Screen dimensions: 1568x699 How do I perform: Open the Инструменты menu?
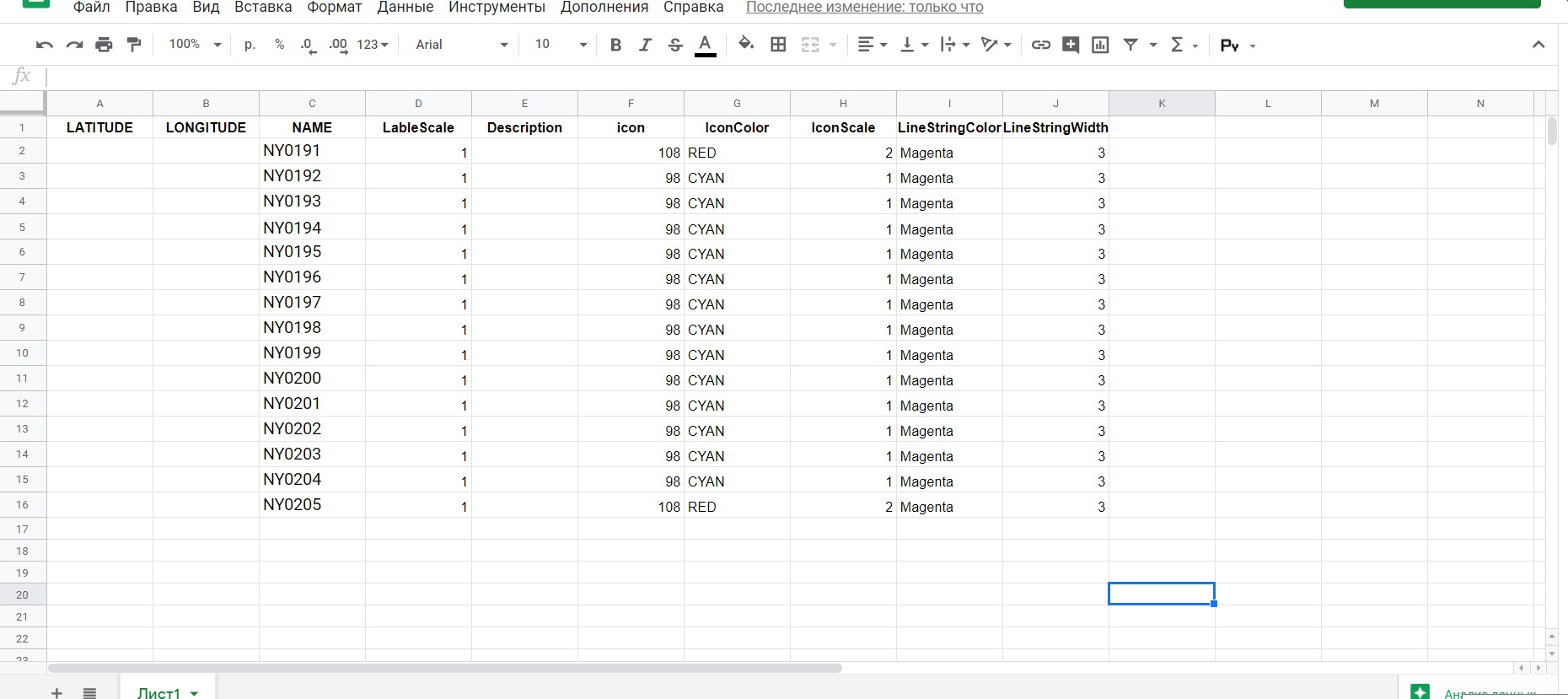(497, 8)
